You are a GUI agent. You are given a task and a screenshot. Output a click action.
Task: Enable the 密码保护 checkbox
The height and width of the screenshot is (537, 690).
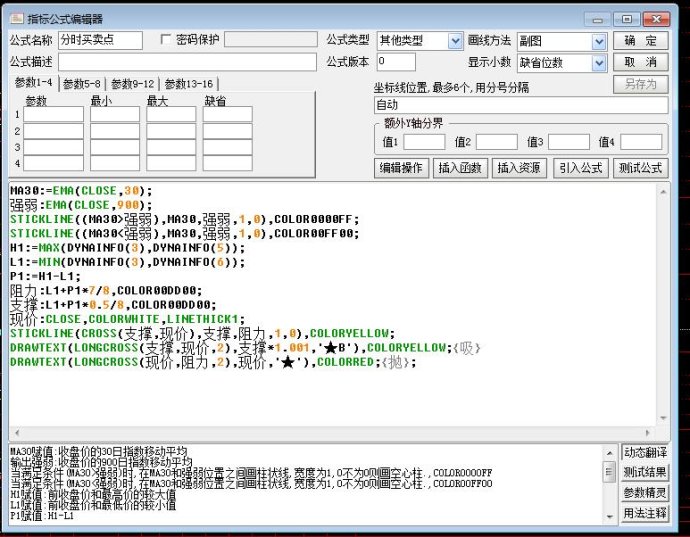click(x=166, y=40)
